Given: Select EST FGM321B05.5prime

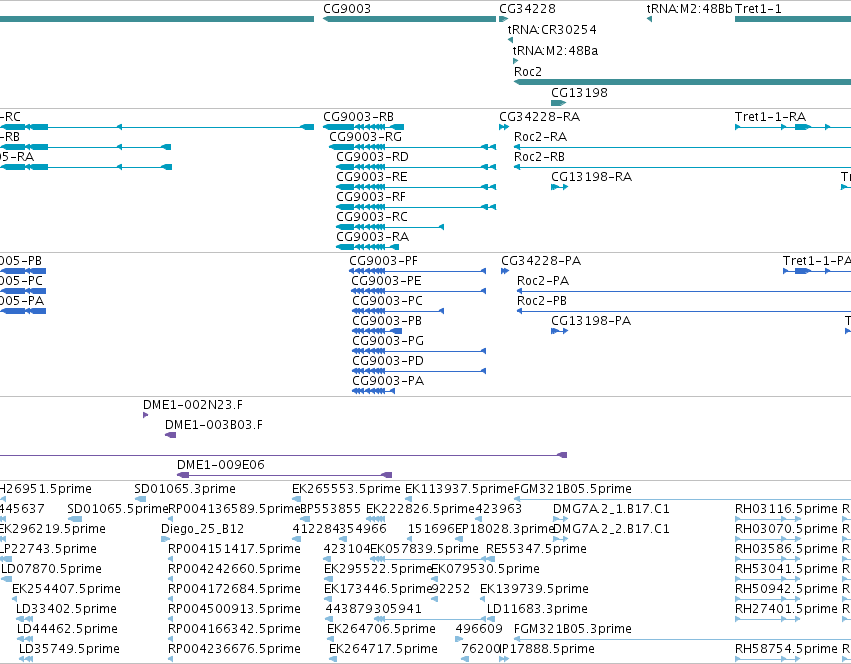Looking at the screenshot, I should coord(573,489).
